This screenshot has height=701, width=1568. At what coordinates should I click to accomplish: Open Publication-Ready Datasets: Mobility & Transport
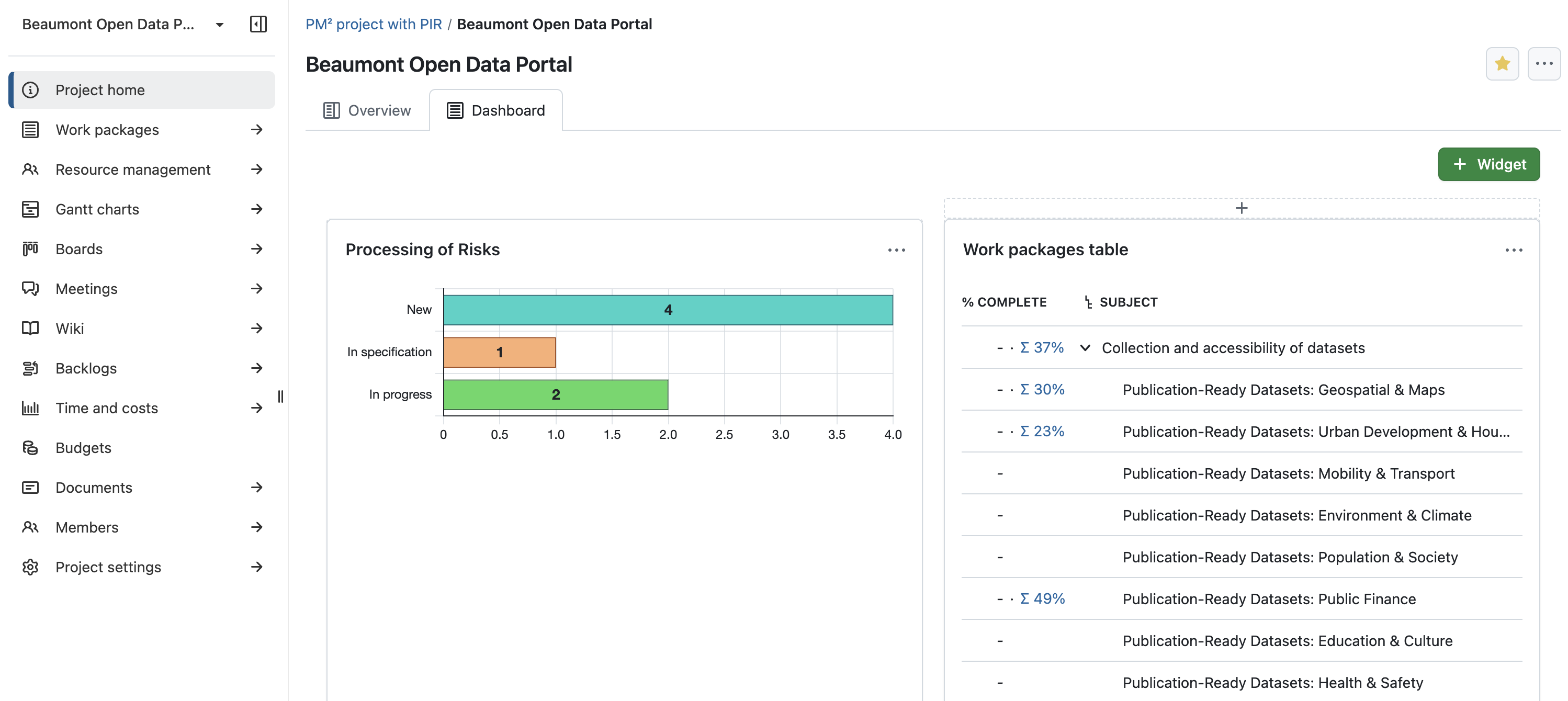pyautogui.click(x=1289, y=474)
